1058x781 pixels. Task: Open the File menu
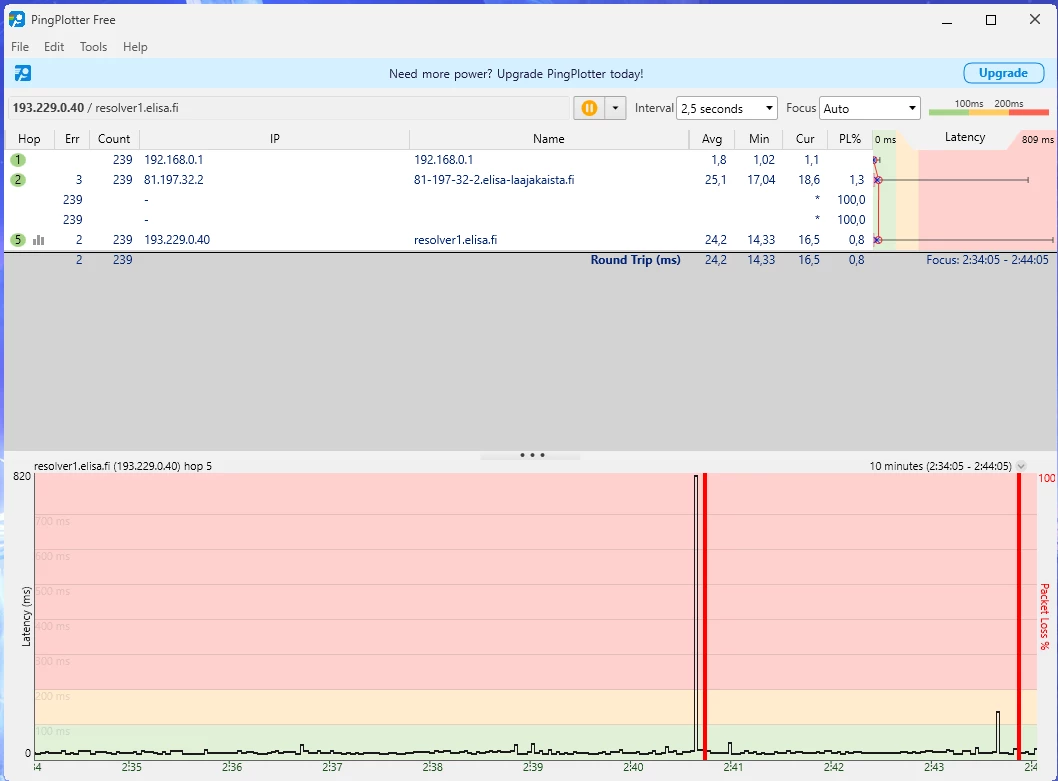(x=20, y=47)
